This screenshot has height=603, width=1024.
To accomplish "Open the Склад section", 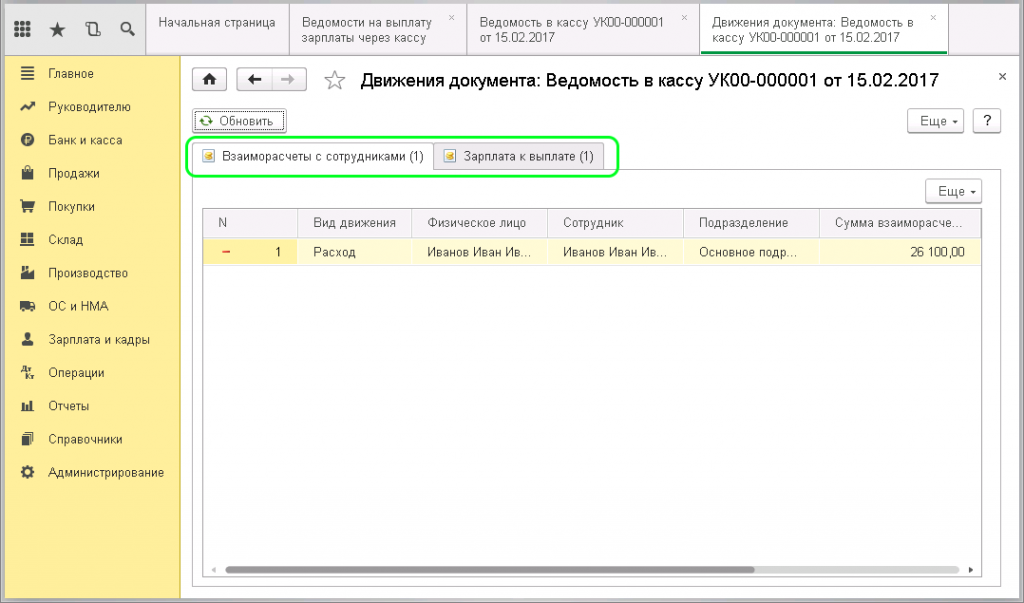I will tap(65, 240).
